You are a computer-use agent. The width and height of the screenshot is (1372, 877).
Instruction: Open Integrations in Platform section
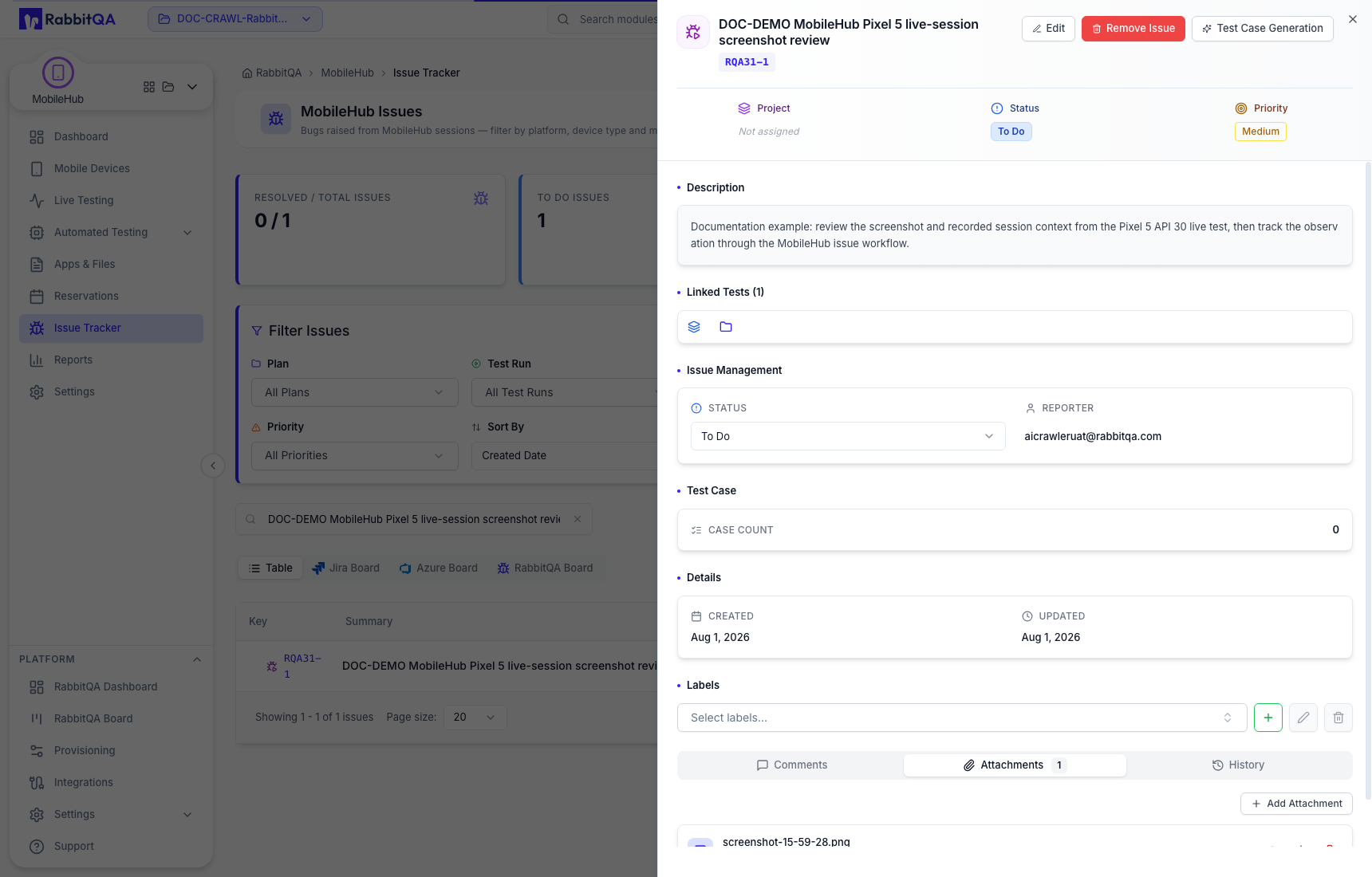(111, 783)
